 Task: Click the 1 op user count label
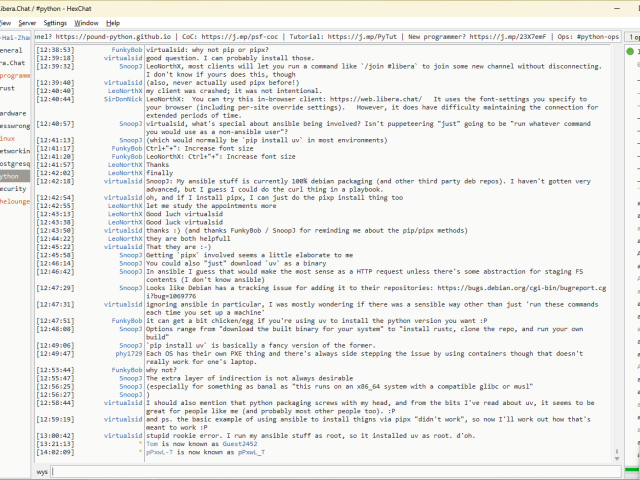click(x=634, y=36)
